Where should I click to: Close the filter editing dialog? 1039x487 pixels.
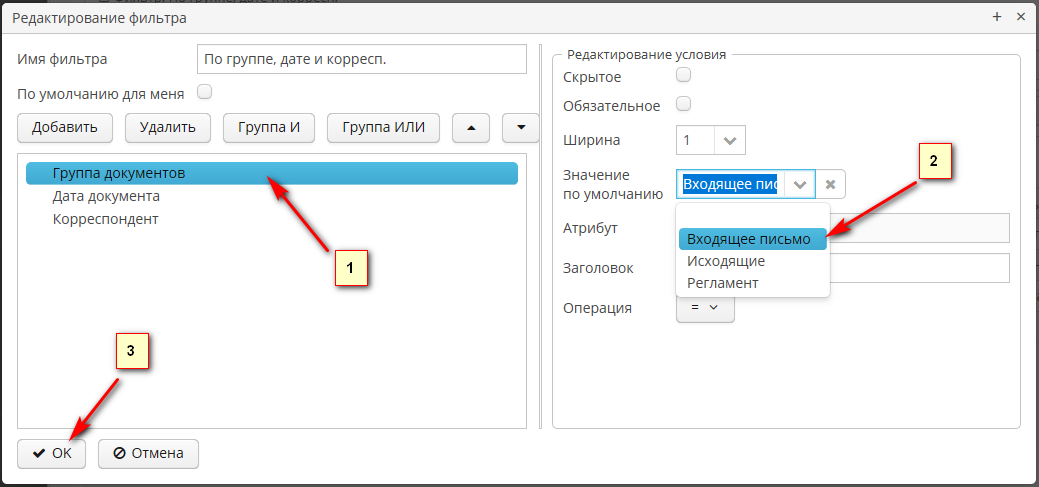tap(1021, 18)
